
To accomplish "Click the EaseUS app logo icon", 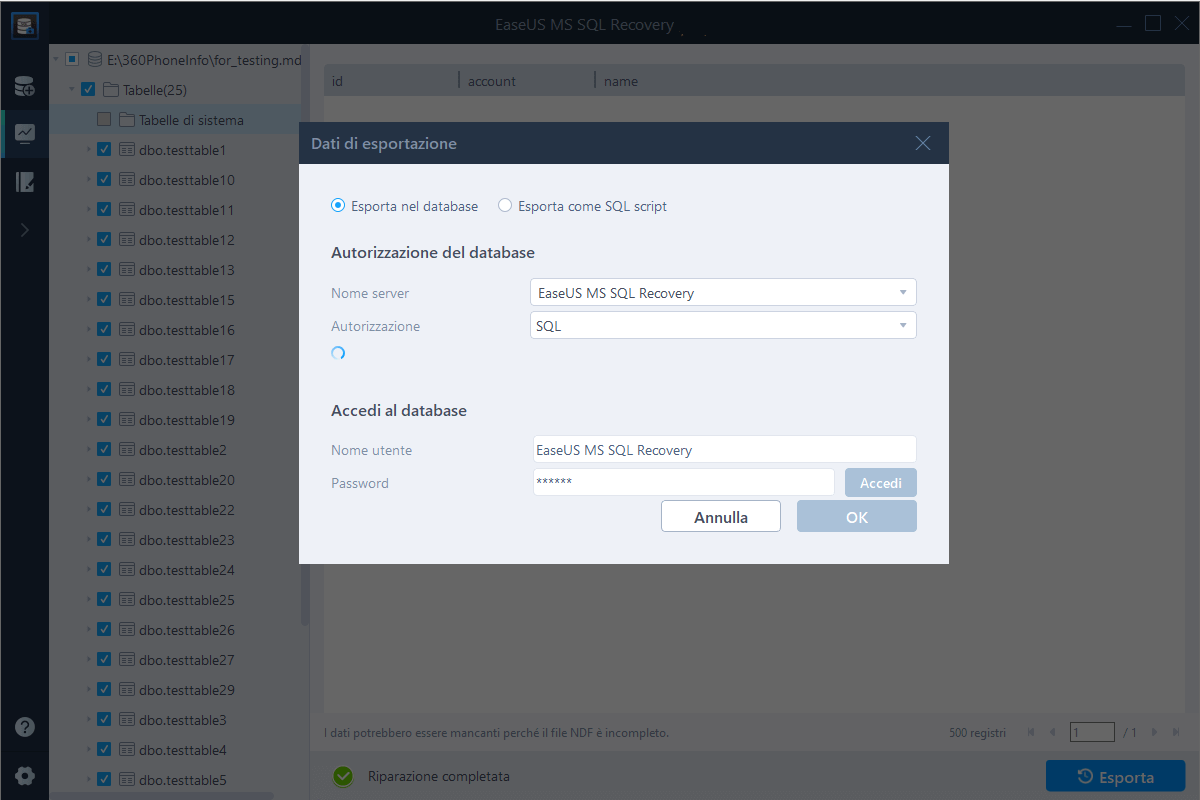I will 25,25.
